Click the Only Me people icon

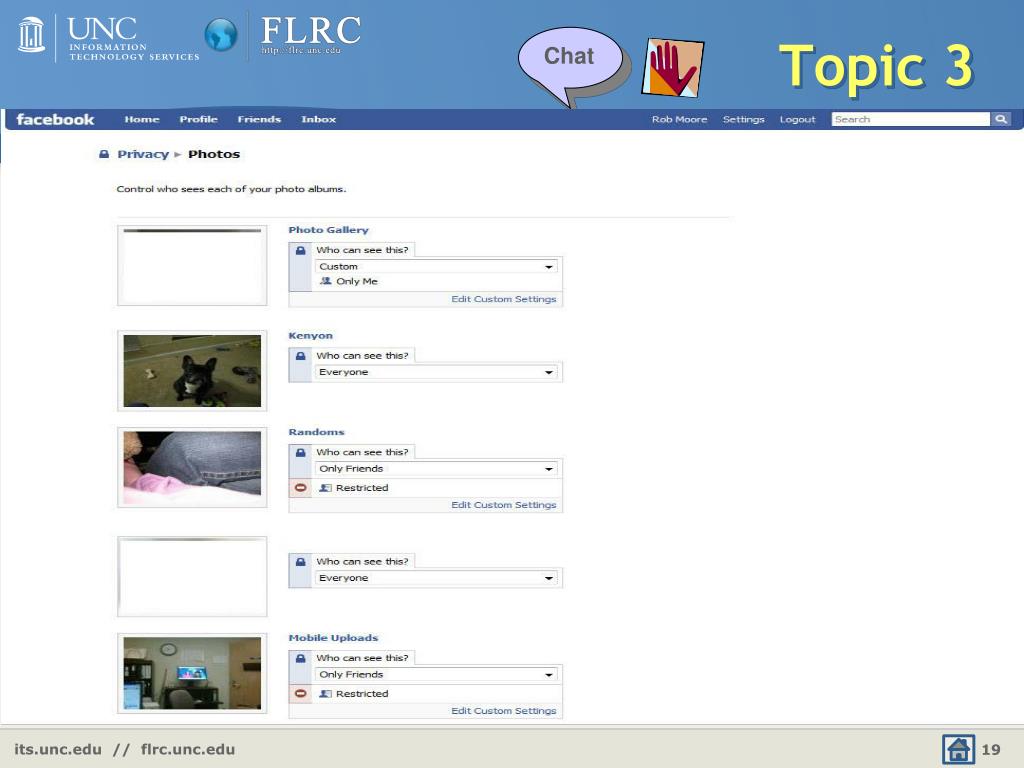point(325,281)
